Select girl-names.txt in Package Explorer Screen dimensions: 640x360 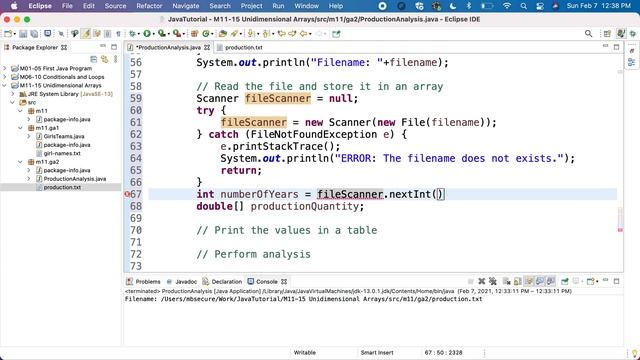(62, 153)
